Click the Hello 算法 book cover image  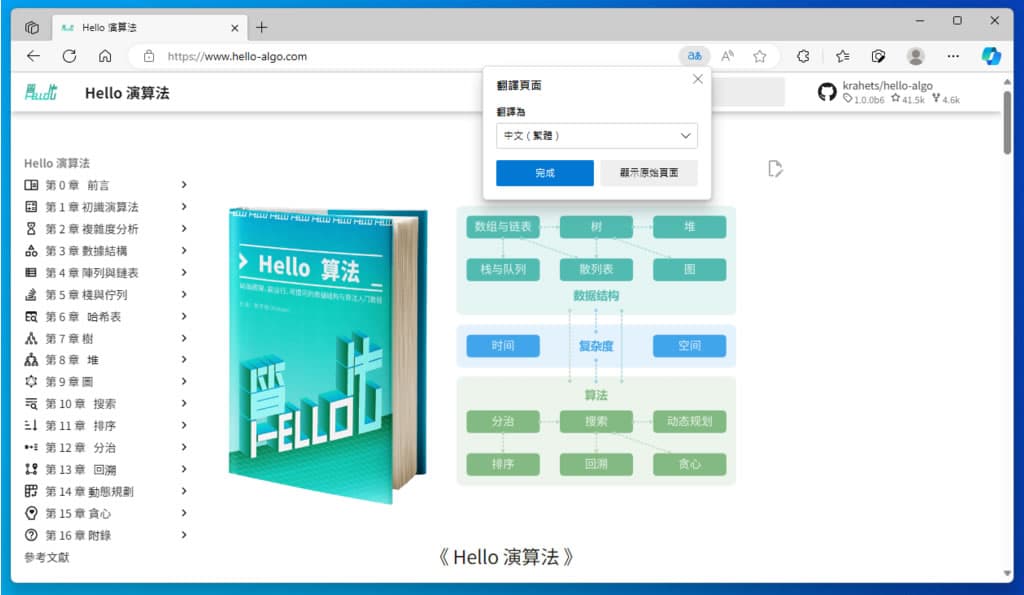point(328,355)
